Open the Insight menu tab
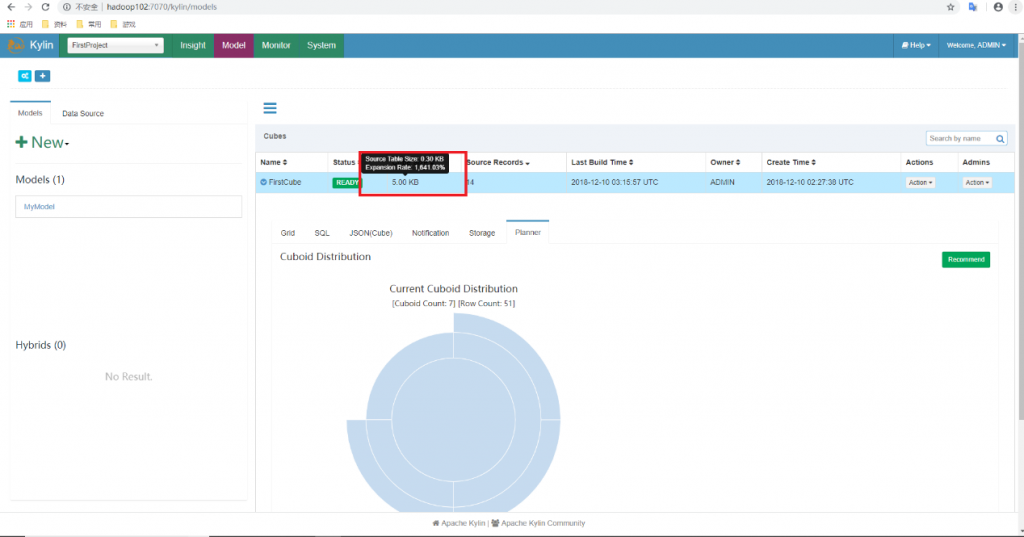The width and height of the screenshot is (1024, 537). click(x=193, y=46)
